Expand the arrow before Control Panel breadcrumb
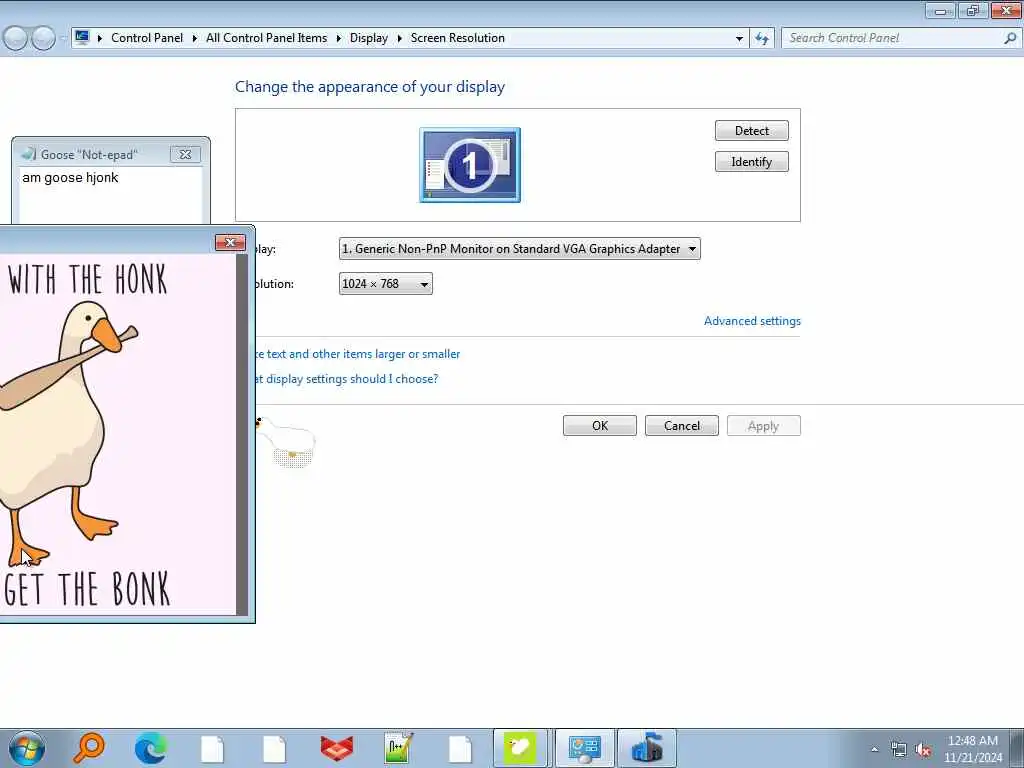This screenshot has height=768, width=1024. click(100, 39)
